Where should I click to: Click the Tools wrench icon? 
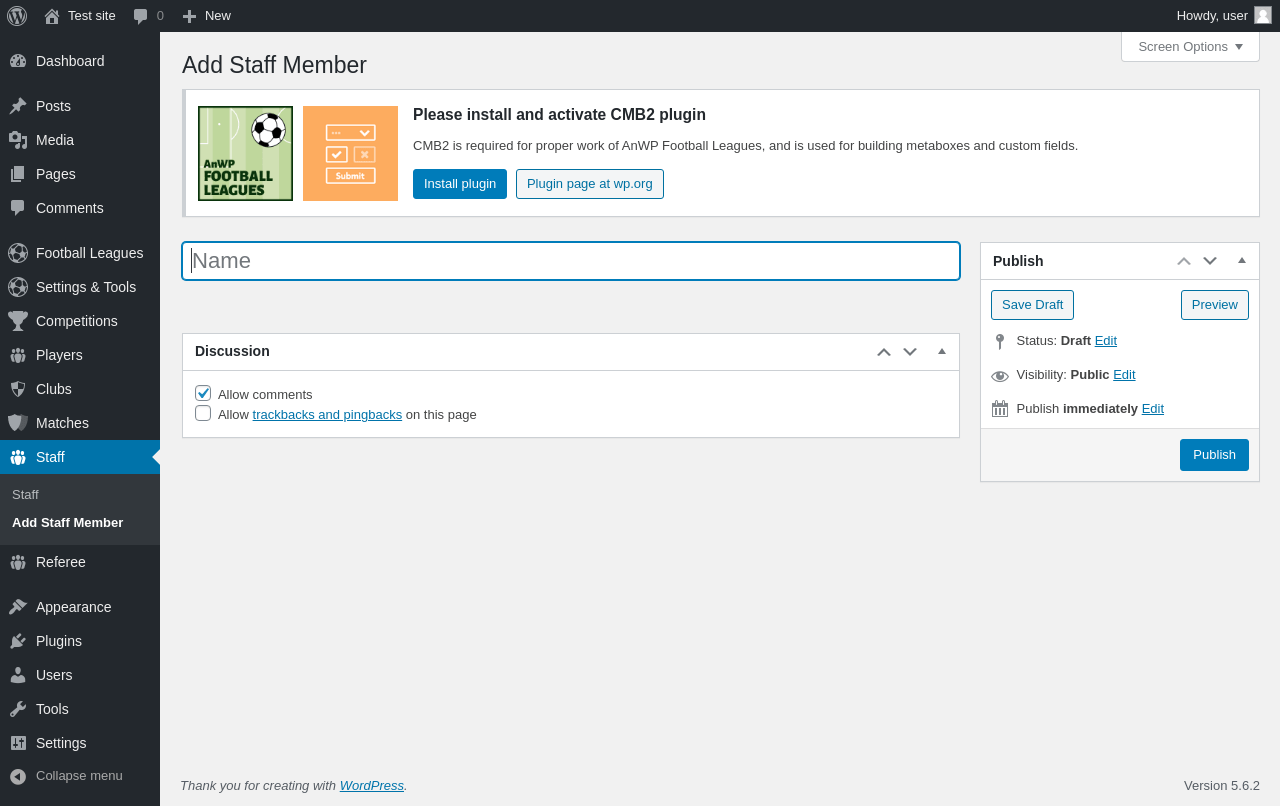(18, 709)
